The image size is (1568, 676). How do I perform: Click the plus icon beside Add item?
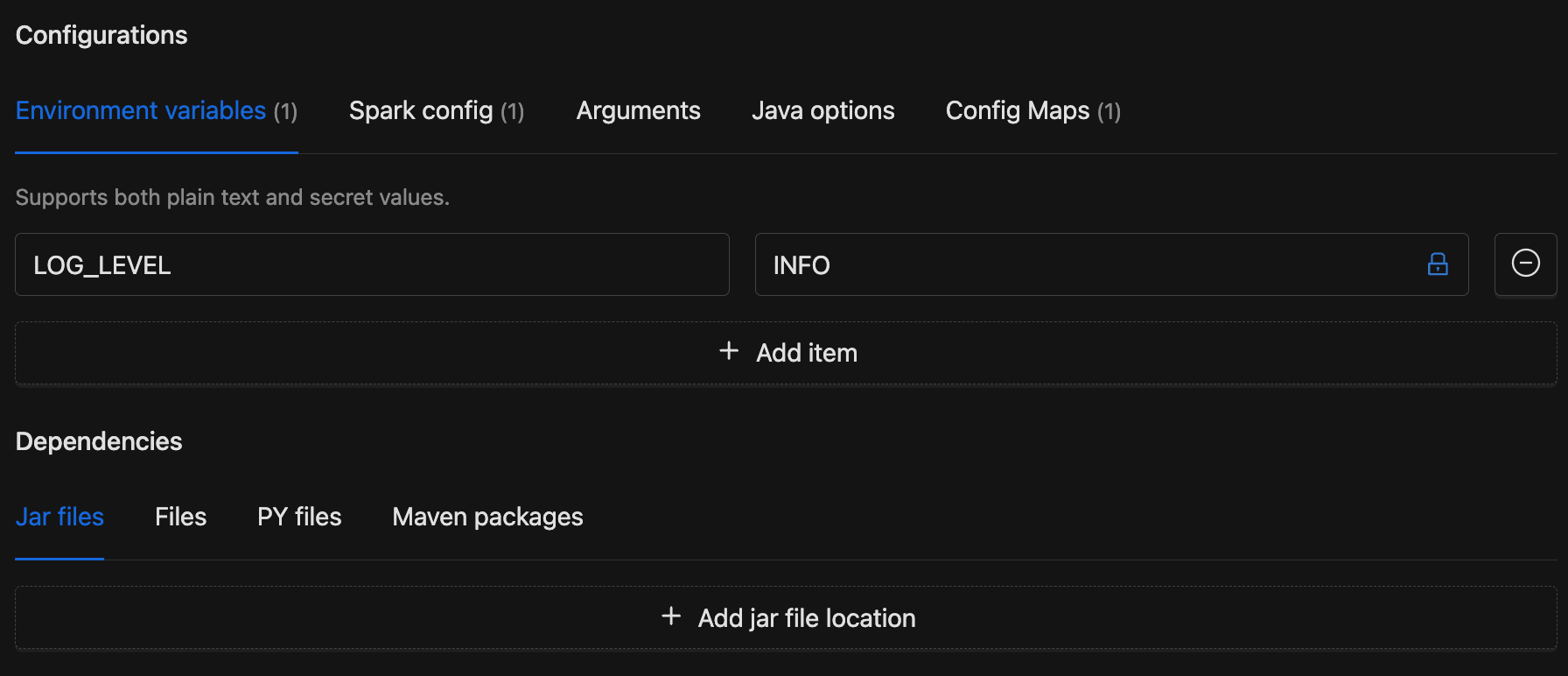pos(729,351)
